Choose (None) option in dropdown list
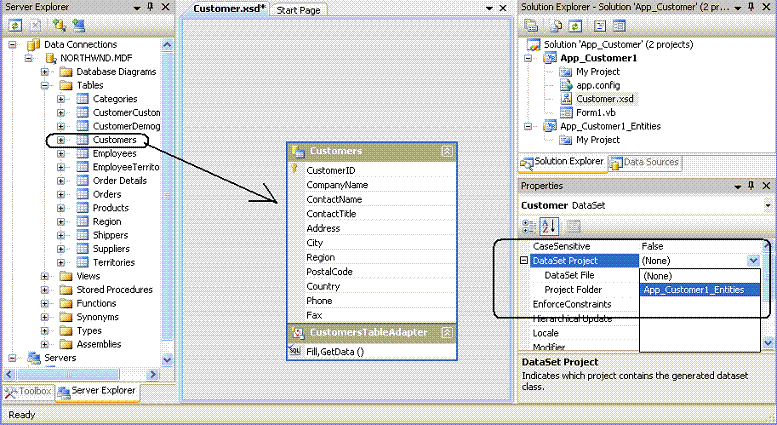 coord(700,276)
